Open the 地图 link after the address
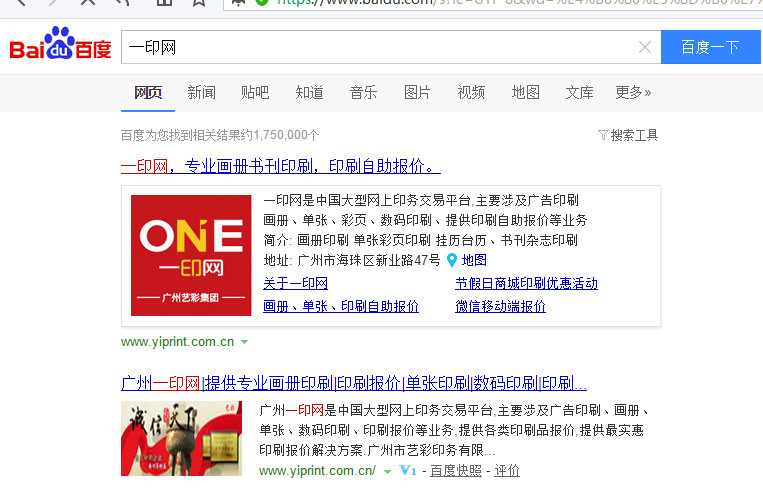 pyautogui.click(x=474, y=260)
